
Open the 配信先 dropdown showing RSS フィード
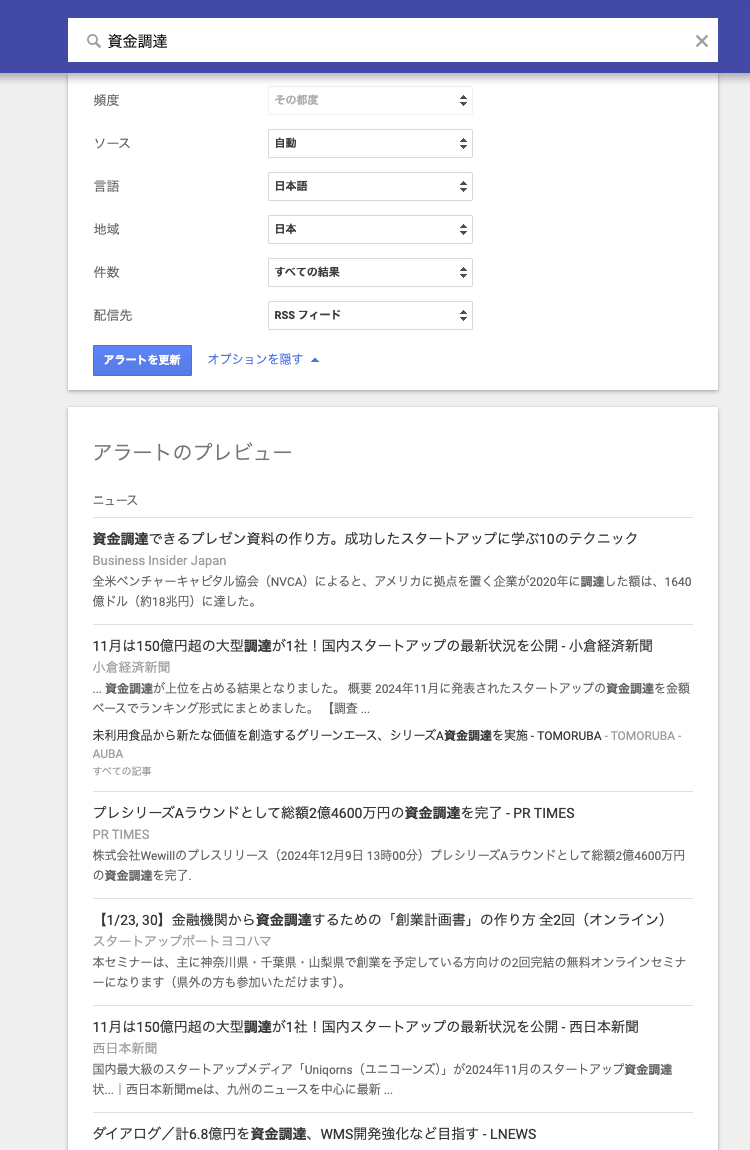[370, 315]
